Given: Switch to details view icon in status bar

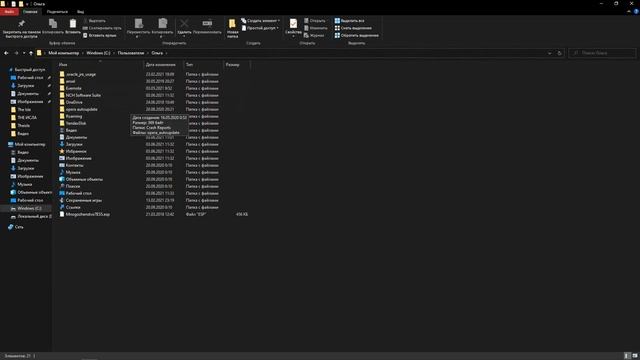Looking at the screenshot, I should pyautogui.click(x=627, y=356).
